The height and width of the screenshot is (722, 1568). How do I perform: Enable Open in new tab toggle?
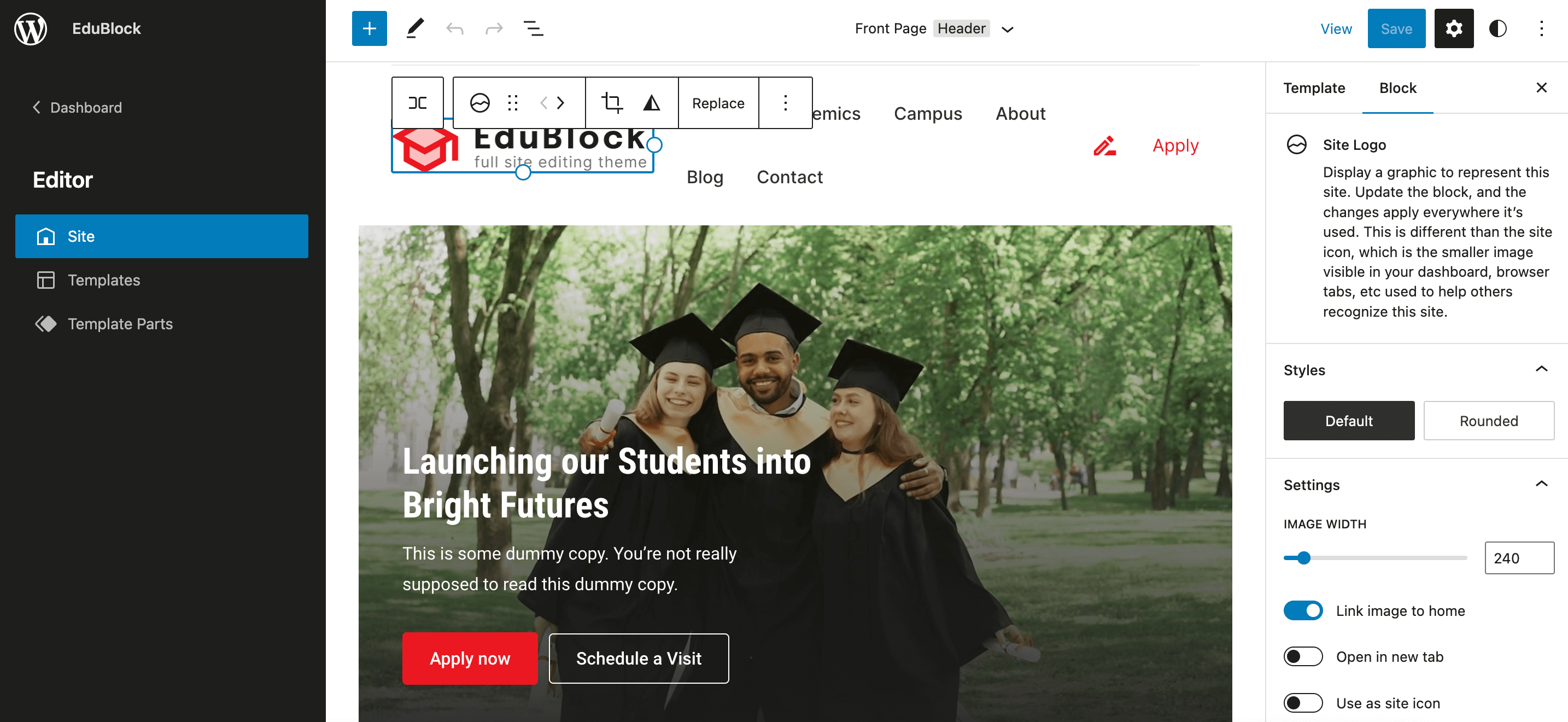1303,657
